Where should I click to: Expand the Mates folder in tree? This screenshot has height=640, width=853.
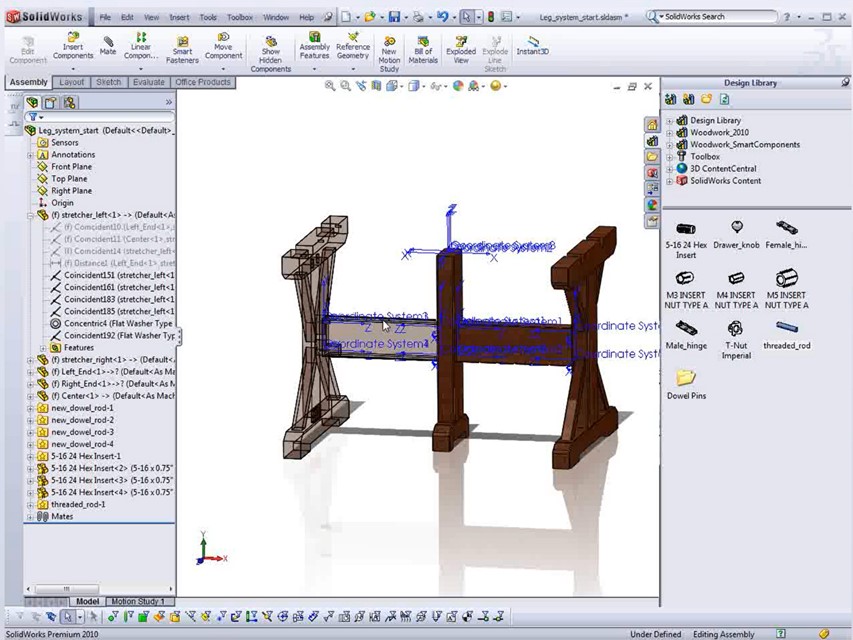coord(31,517)
